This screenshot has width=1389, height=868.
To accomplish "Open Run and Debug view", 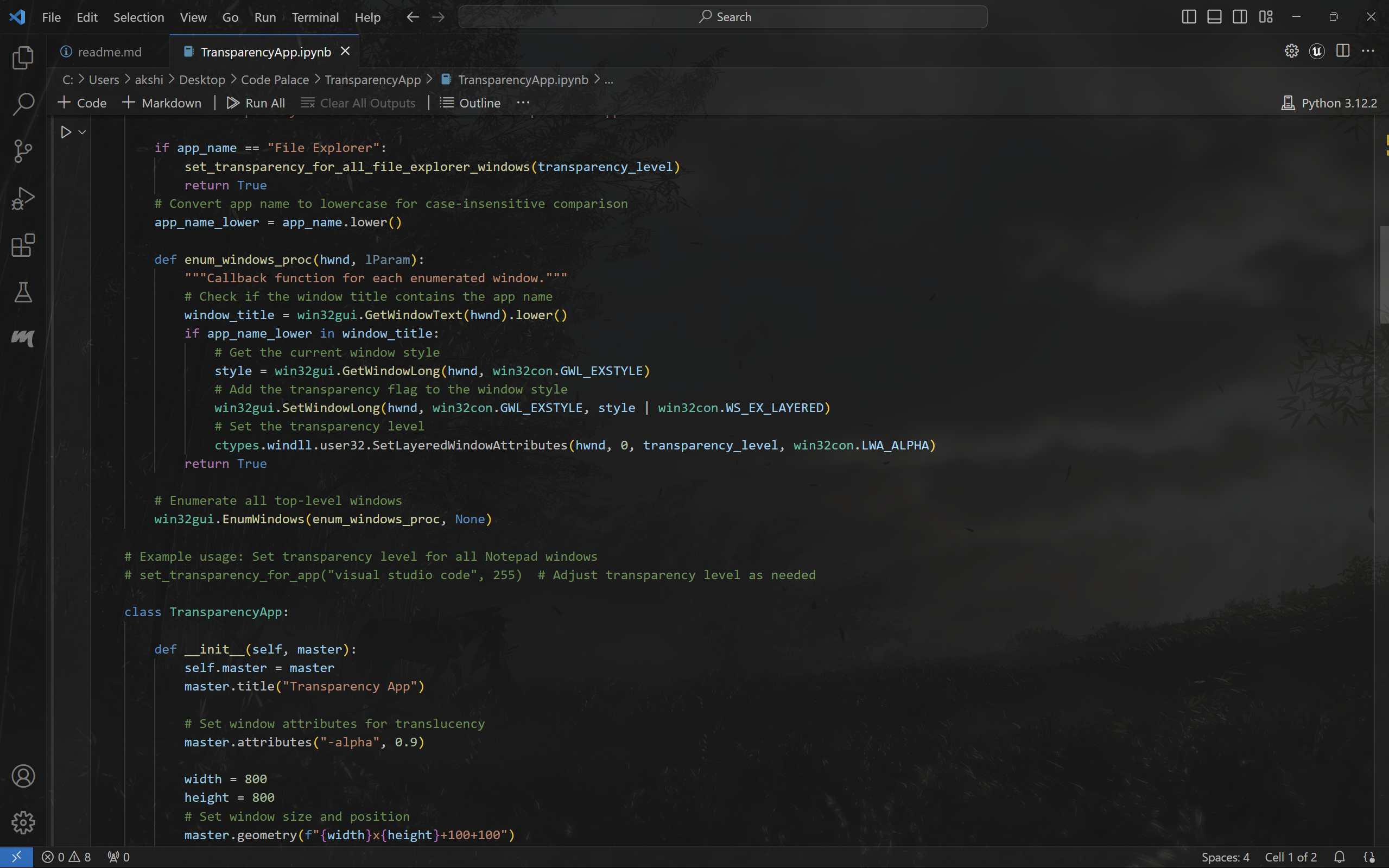I will (x=23, y=199).
